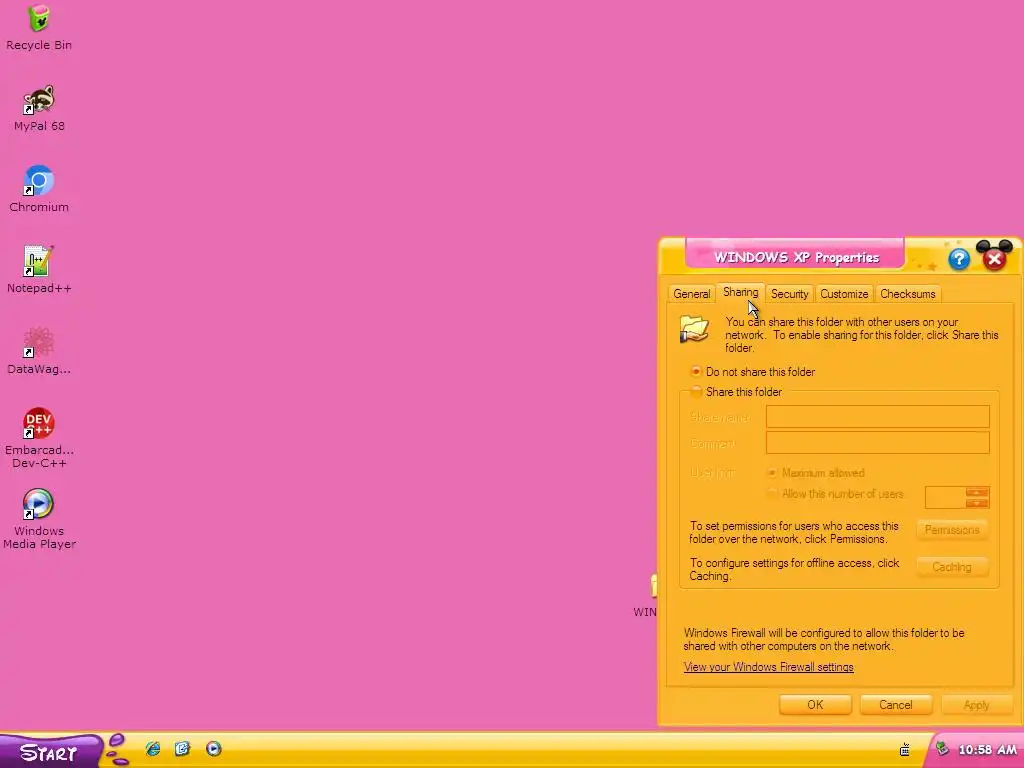Viewport: 1024px width, 768px height.
Task: Click the Permissions button
Action: [x=952, y=530]
